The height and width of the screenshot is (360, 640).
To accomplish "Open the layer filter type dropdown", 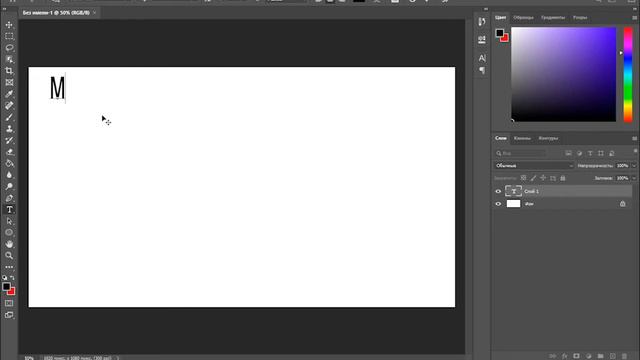I will (520, 153).
